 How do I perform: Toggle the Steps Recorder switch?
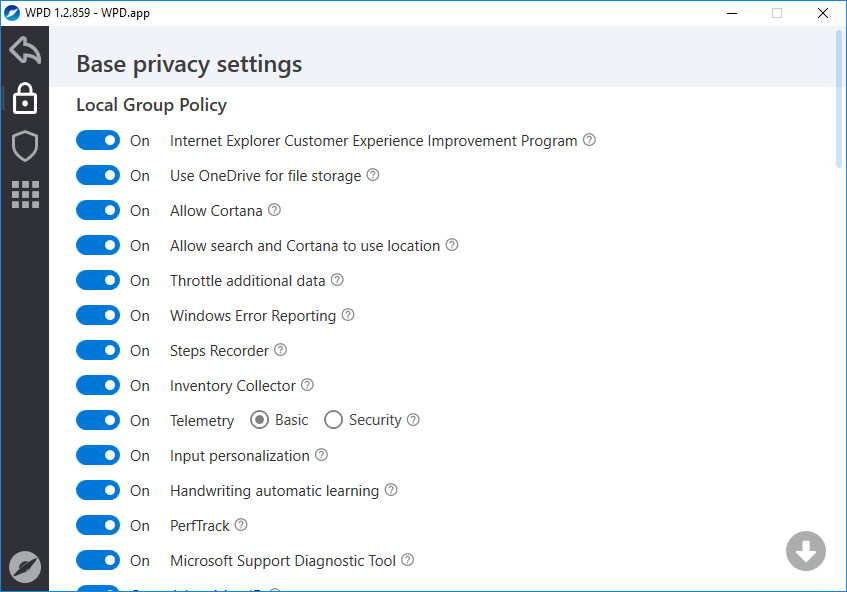98,351
